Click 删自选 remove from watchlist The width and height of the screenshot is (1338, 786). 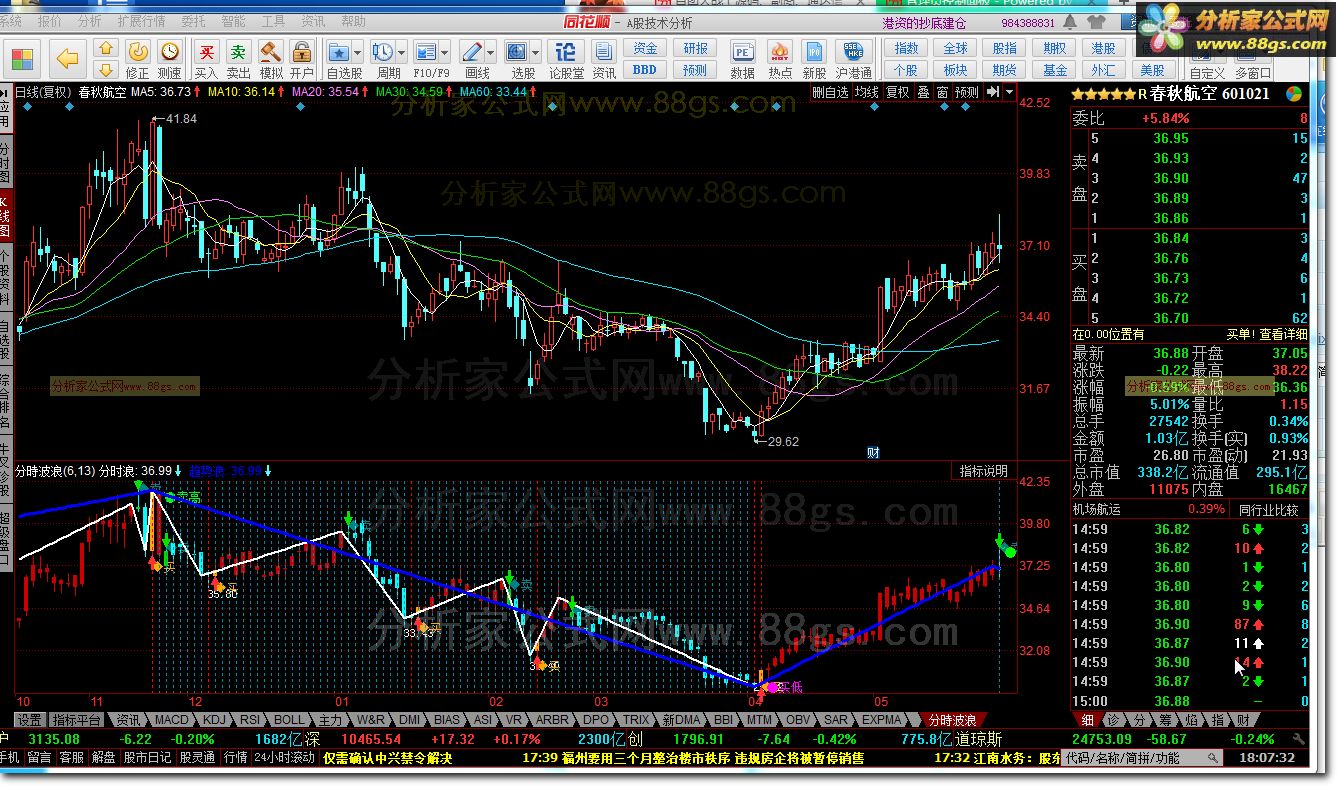pos(830,92)
